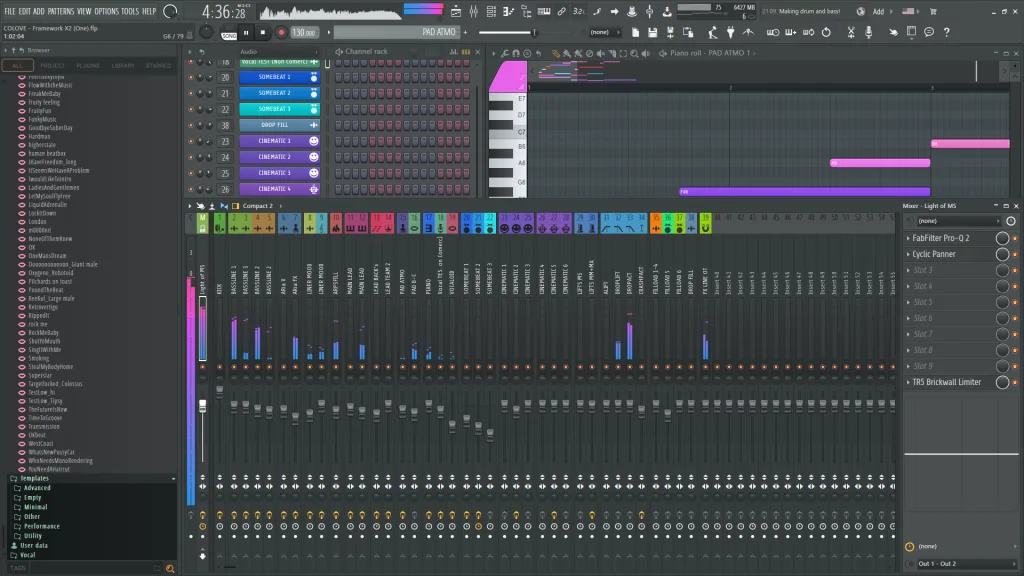This screenshot has height=576, width=1024.
Task: Click the Pause playback button
Action: (x=246, y=32)
